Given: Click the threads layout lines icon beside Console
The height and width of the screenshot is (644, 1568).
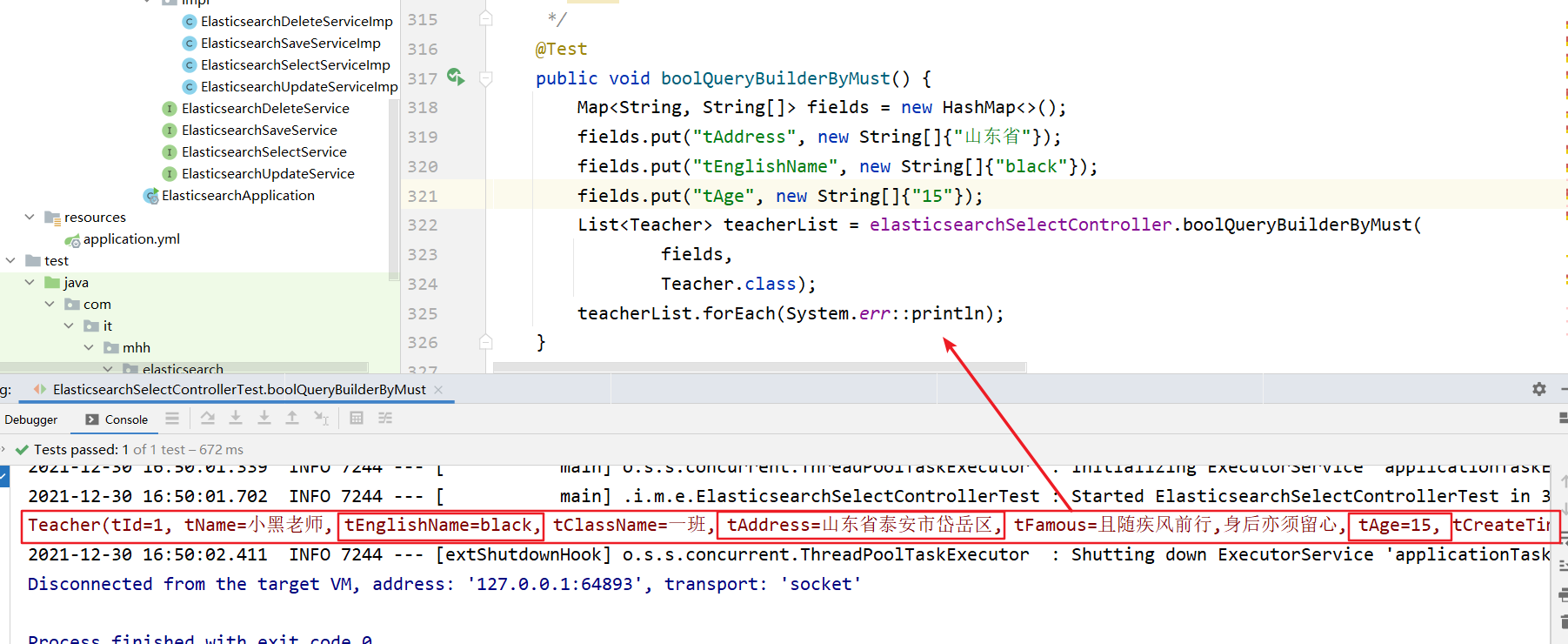Looking at the screenshot, I should point(172,419).
